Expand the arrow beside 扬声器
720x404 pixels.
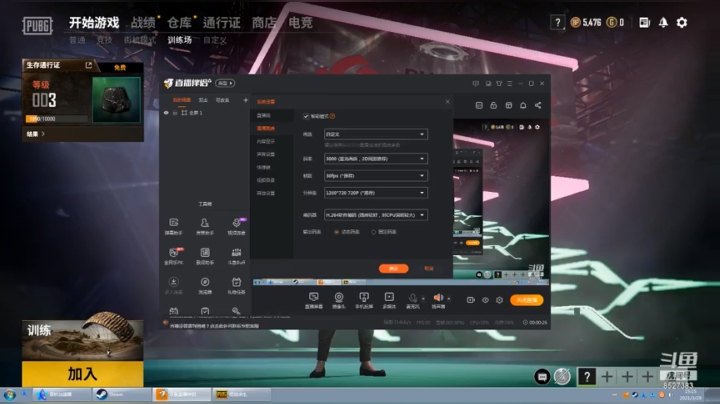tap(449, 298)
